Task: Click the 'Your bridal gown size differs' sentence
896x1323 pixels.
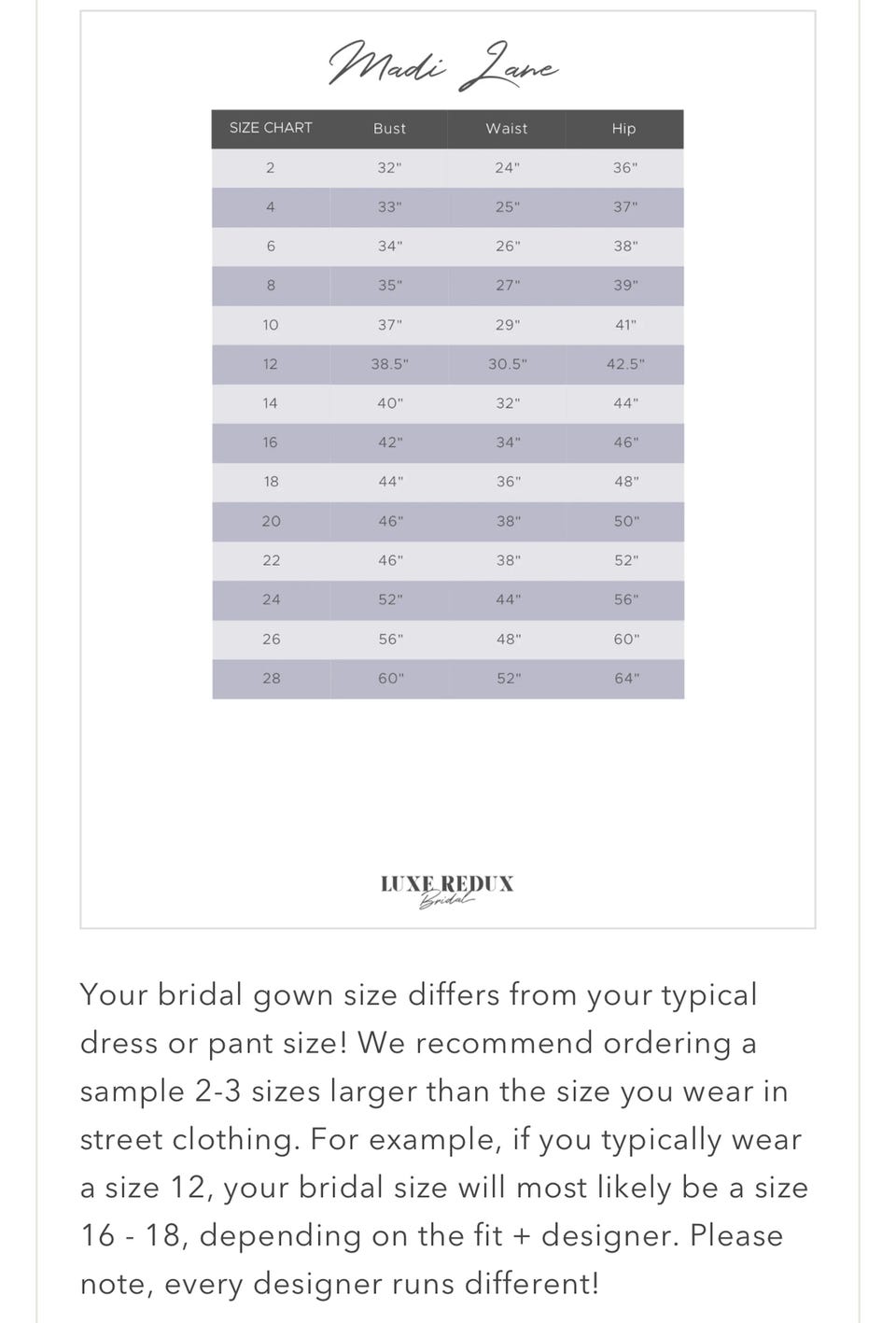Action: click(418, 995)
